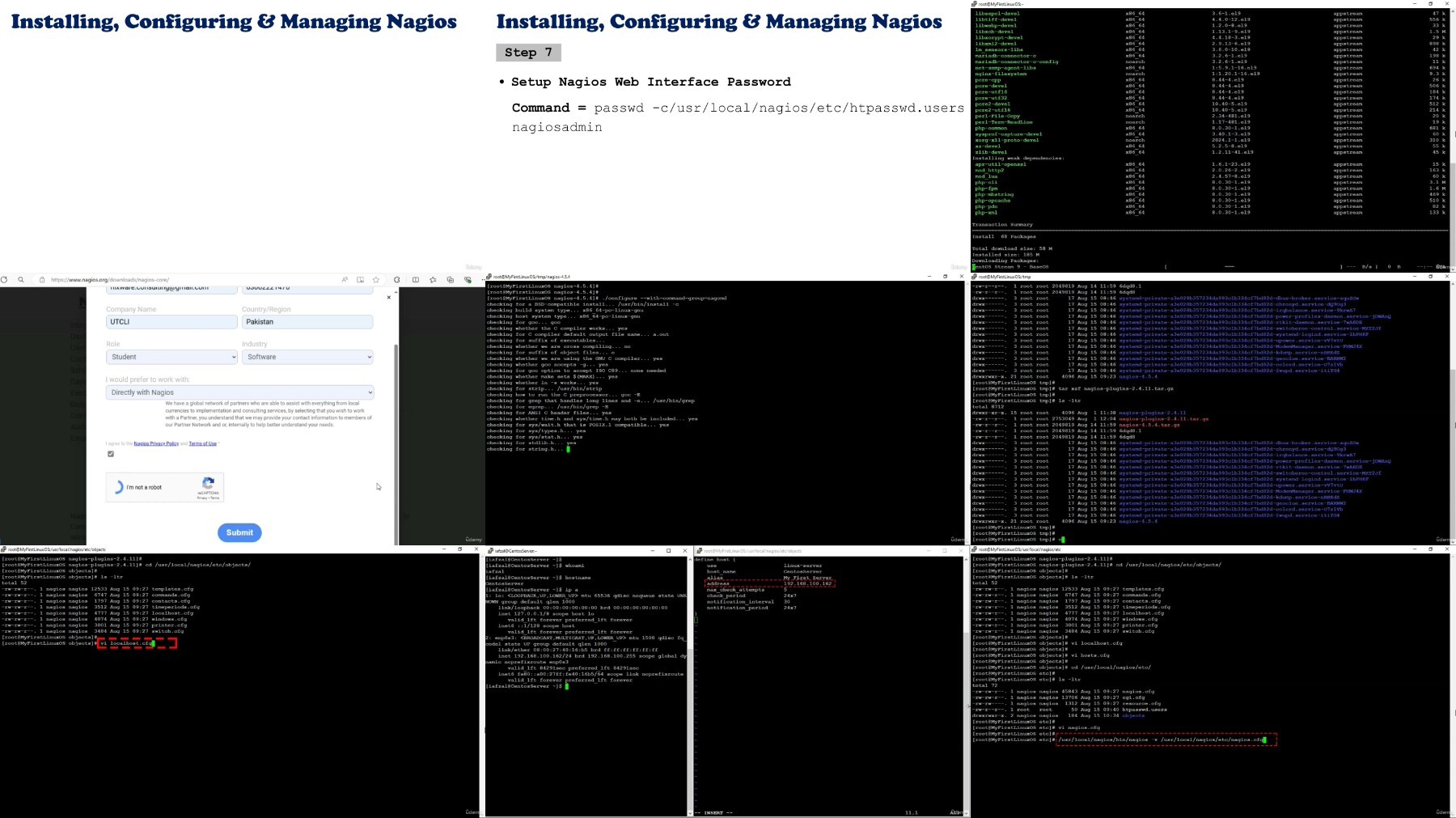Expand the Directly with Nagios dropdown
The height and width of the screenshot is (818, 1456).
(x=239, y=392)
